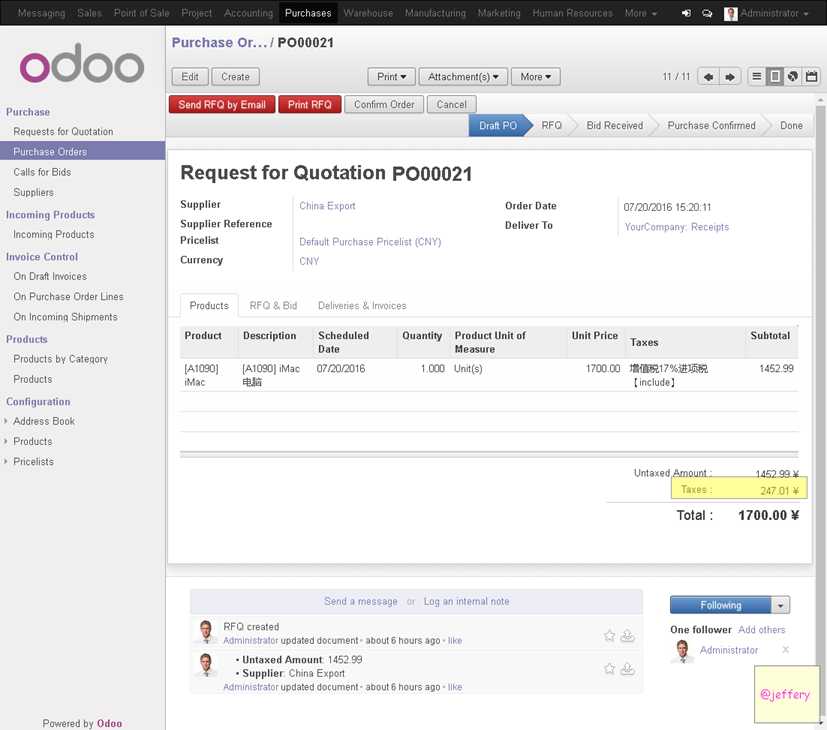Like the RFQ created message
Screen dimensions: 827x730
455,640
